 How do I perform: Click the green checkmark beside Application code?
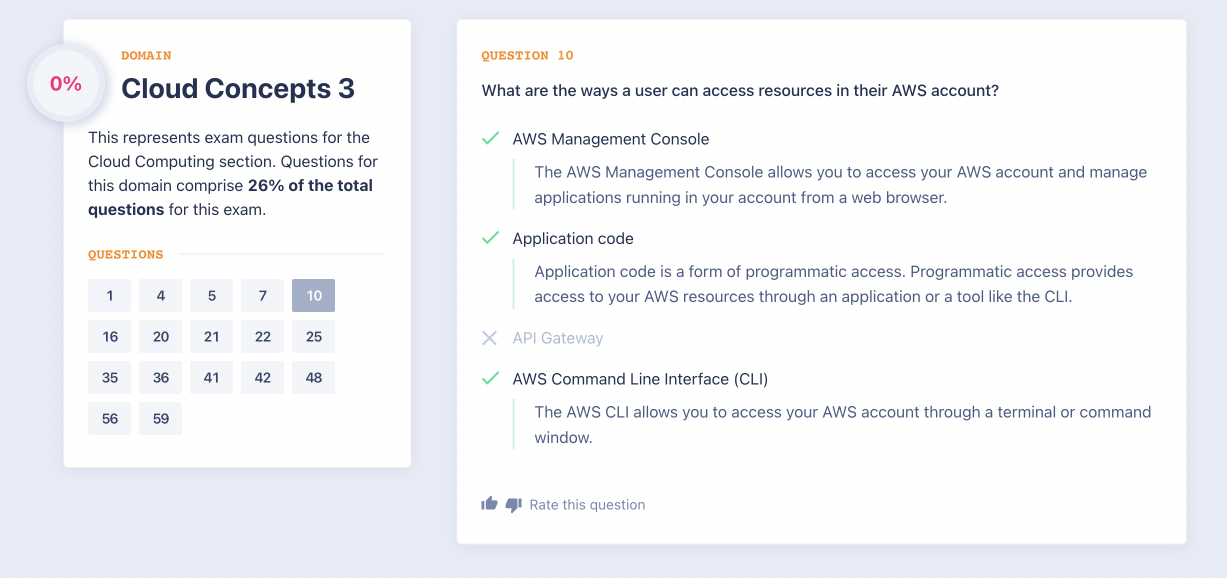point(490,238)
